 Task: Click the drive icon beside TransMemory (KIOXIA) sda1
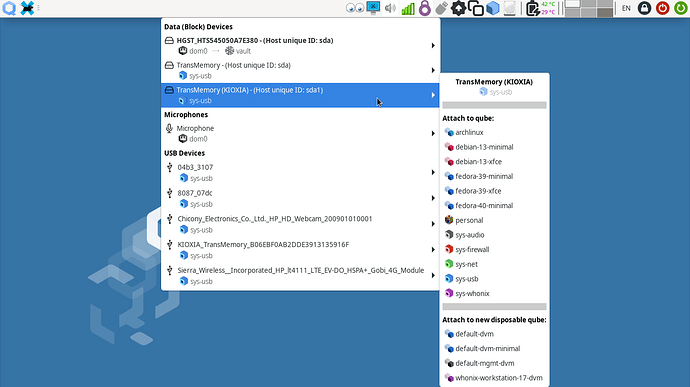click(169, 90)
